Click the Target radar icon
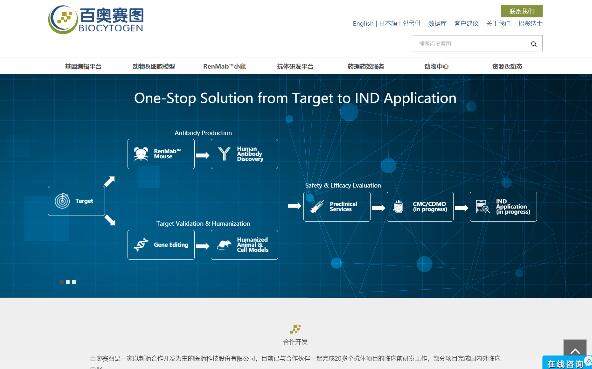Image resolution: width=592 pixels, height=369 pixels. [62, 201]
